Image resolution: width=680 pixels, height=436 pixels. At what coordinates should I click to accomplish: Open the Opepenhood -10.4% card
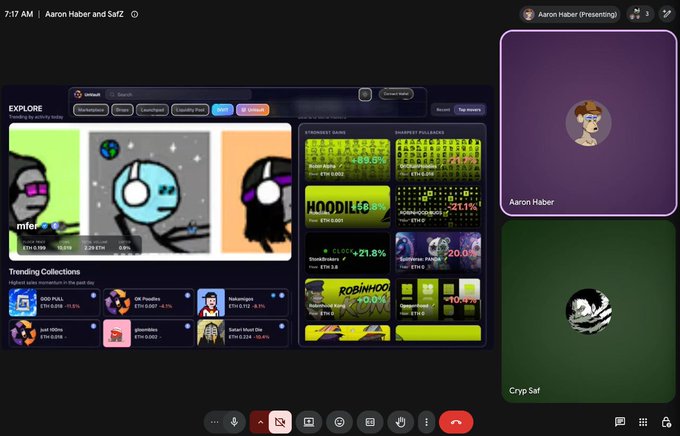click(x=438, y=300)
